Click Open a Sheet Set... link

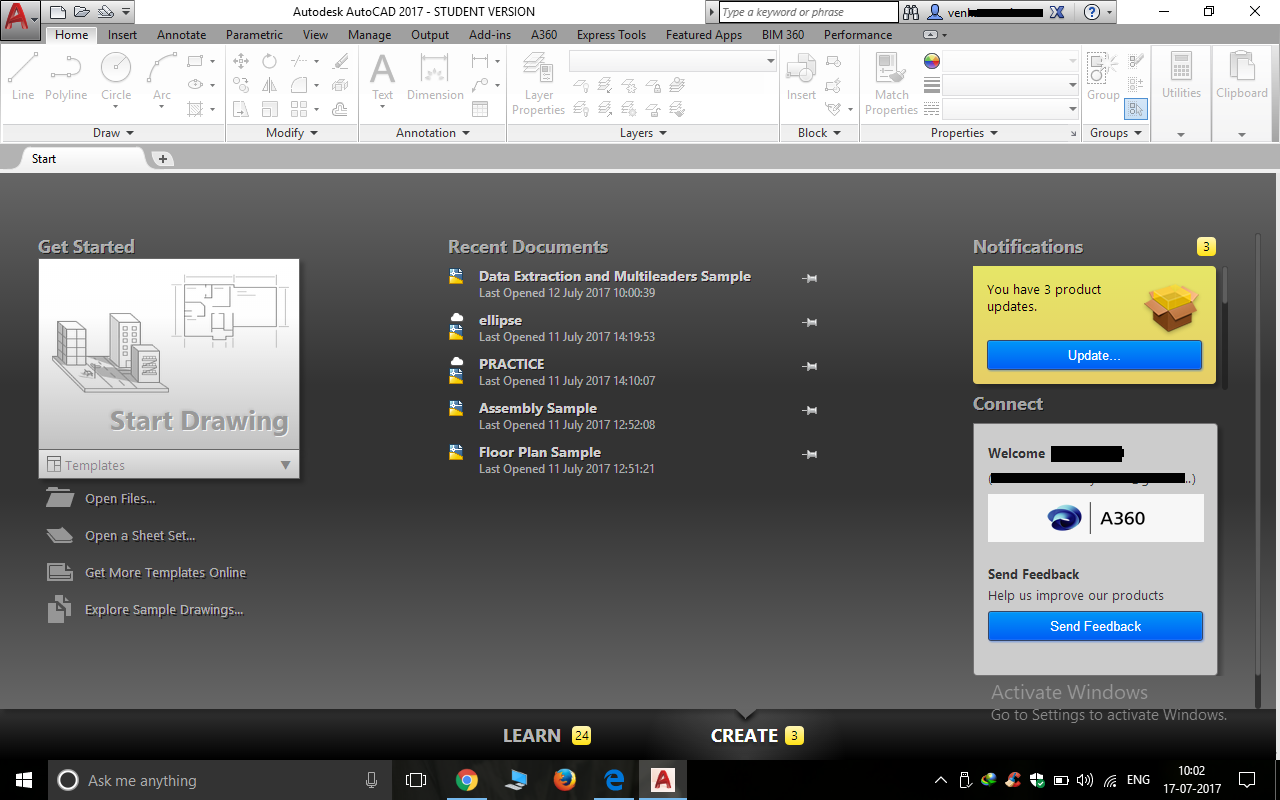pos(140,536)
